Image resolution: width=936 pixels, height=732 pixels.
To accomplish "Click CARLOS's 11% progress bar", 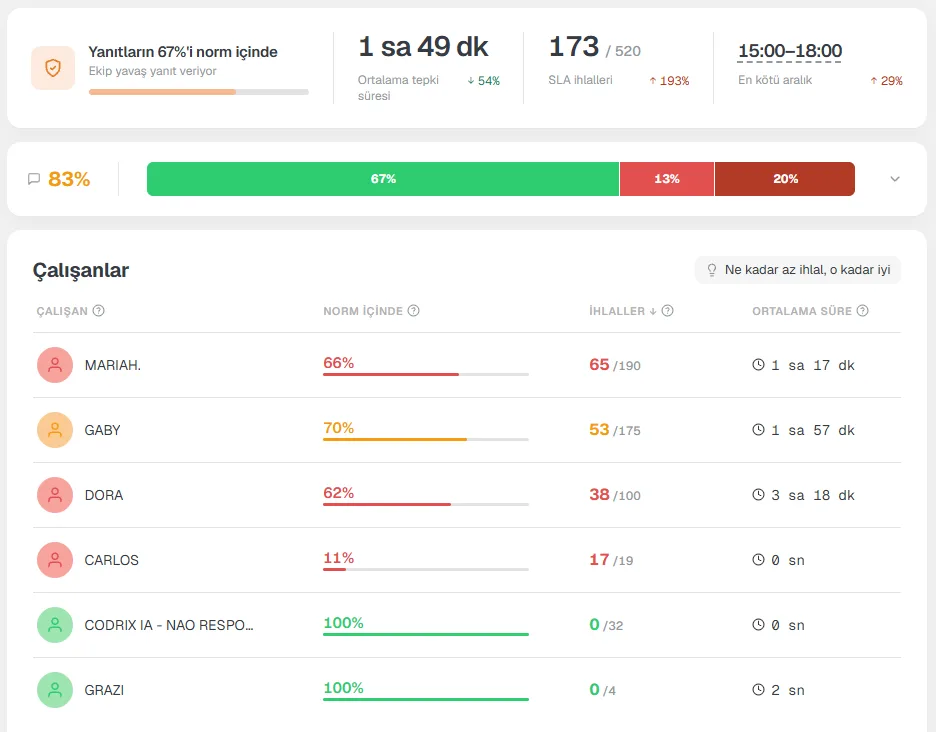I will tap(426, 570).
